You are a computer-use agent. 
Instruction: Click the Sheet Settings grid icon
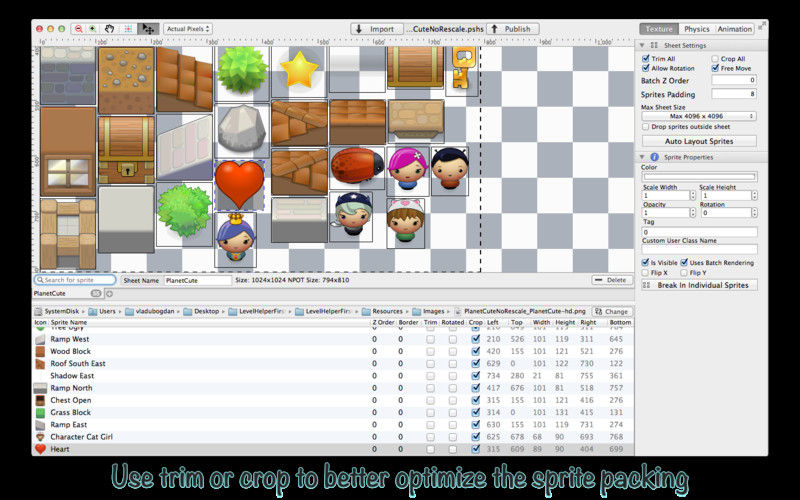[654, 45]
